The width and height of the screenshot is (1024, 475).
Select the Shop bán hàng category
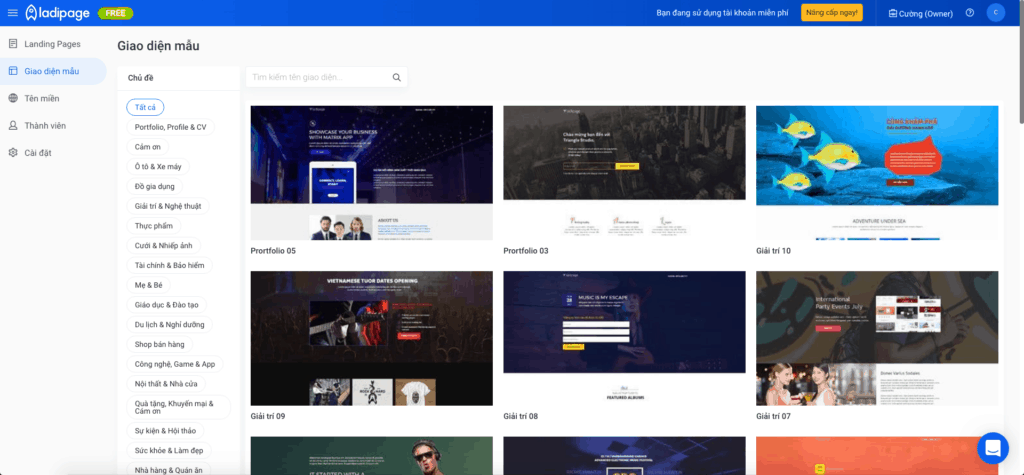(x=159, y=344)
